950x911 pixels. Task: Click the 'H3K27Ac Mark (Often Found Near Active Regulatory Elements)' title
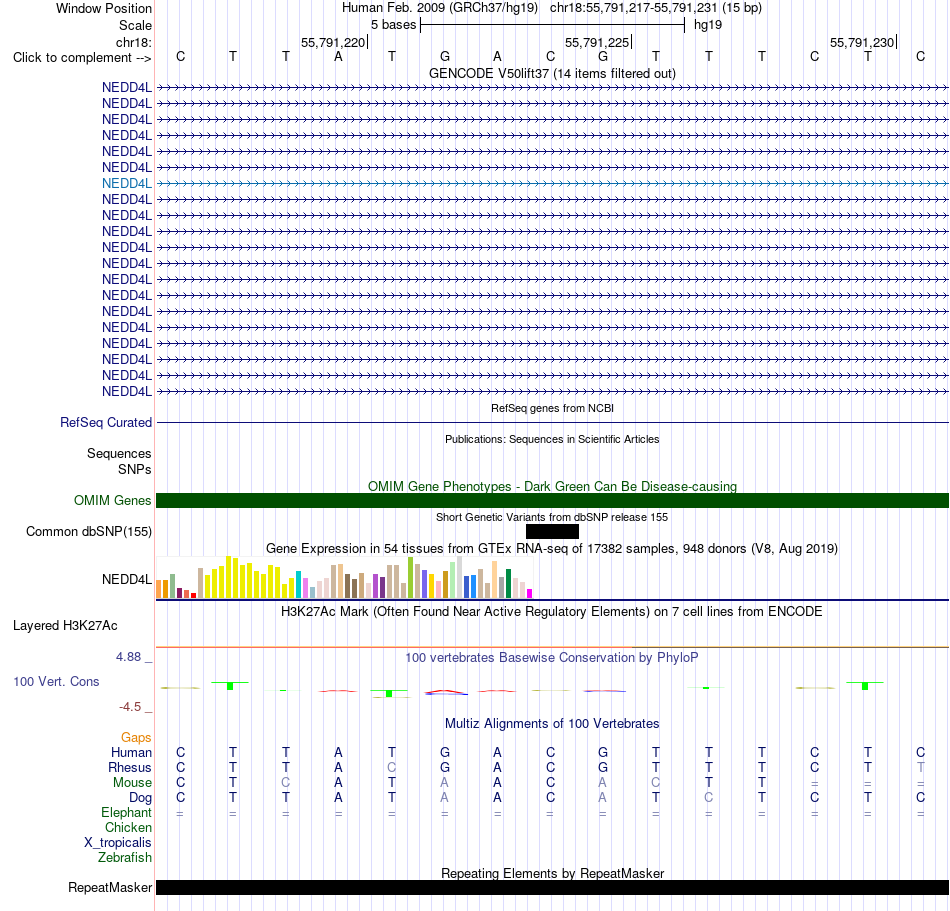[552, 612]
